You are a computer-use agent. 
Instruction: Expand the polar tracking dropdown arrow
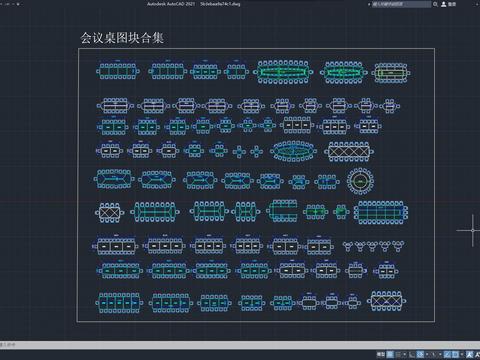tap(427, 354)
